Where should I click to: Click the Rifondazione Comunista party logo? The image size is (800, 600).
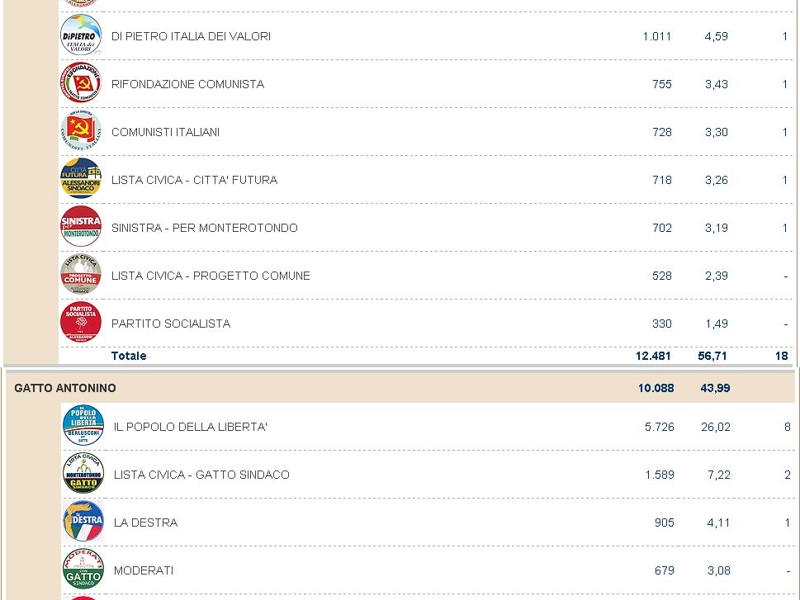(x=80, y=83)
